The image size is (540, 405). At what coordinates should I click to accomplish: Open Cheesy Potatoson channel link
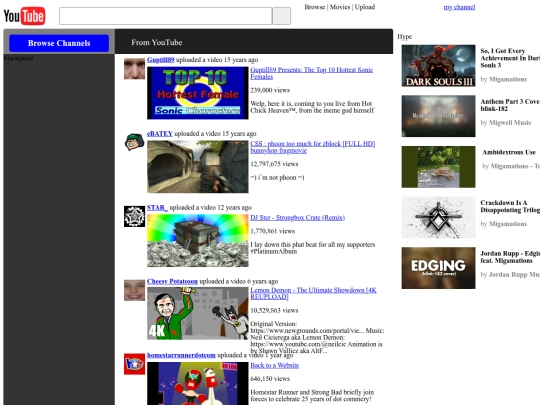(172, 281)
